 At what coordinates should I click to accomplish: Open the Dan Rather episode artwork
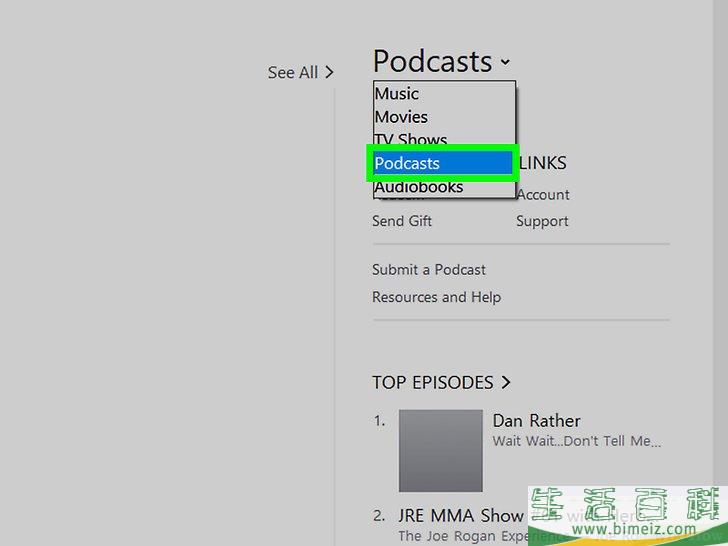[x=441, y=450]
